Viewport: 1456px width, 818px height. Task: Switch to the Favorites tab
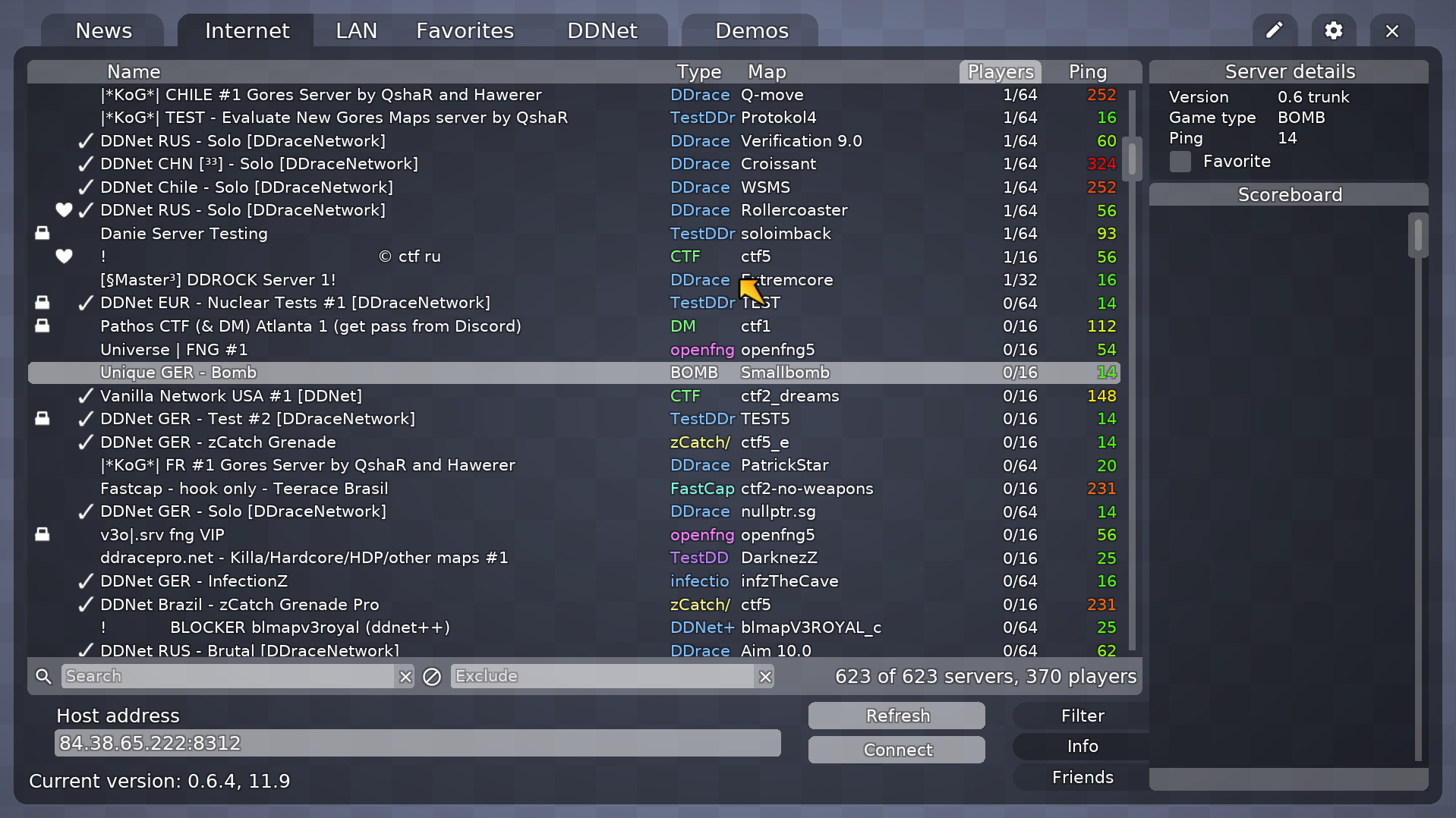click(465, 30)
